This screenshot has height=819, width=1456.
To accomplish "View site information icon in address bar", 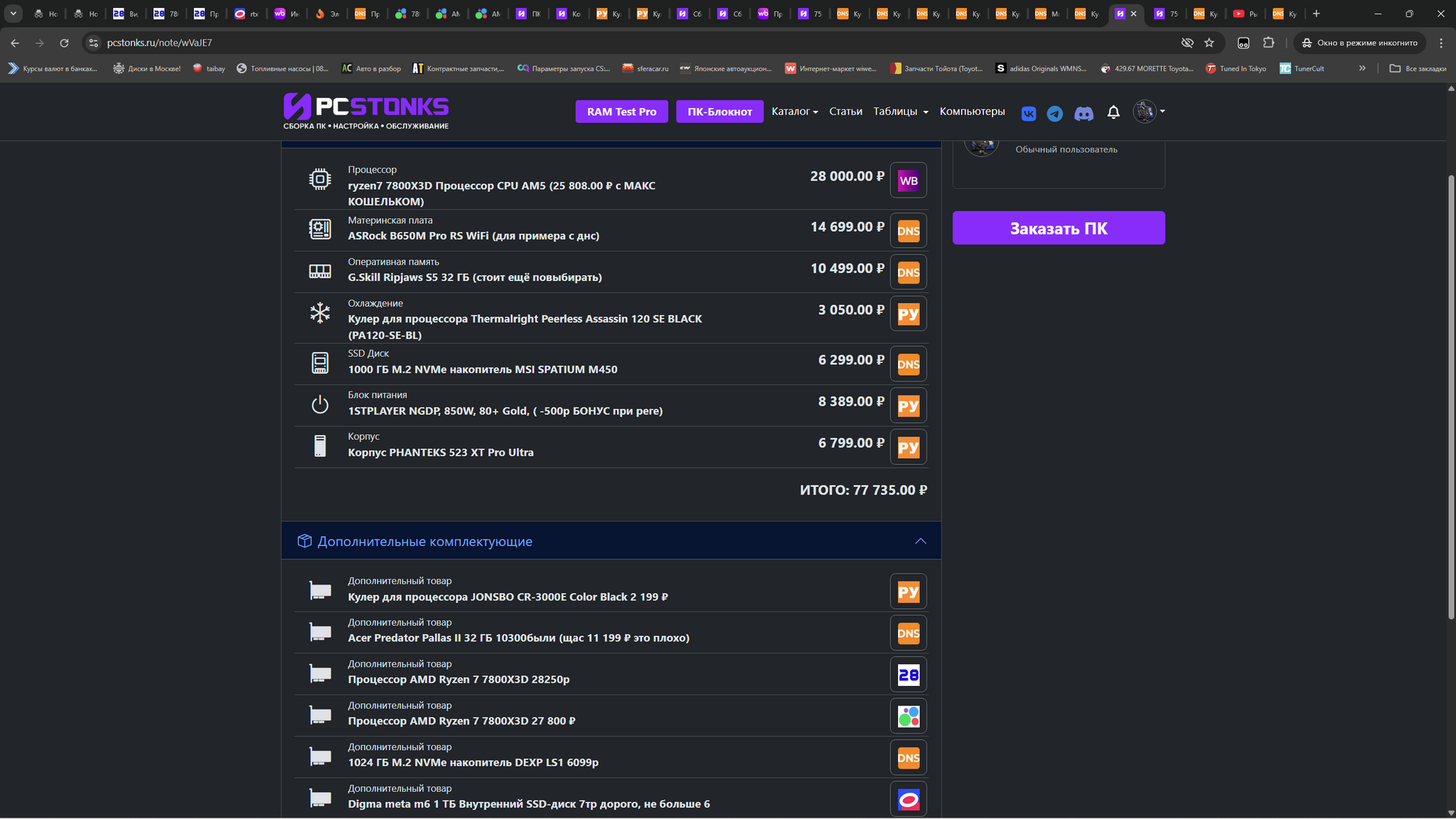I will tap(93, 43).
